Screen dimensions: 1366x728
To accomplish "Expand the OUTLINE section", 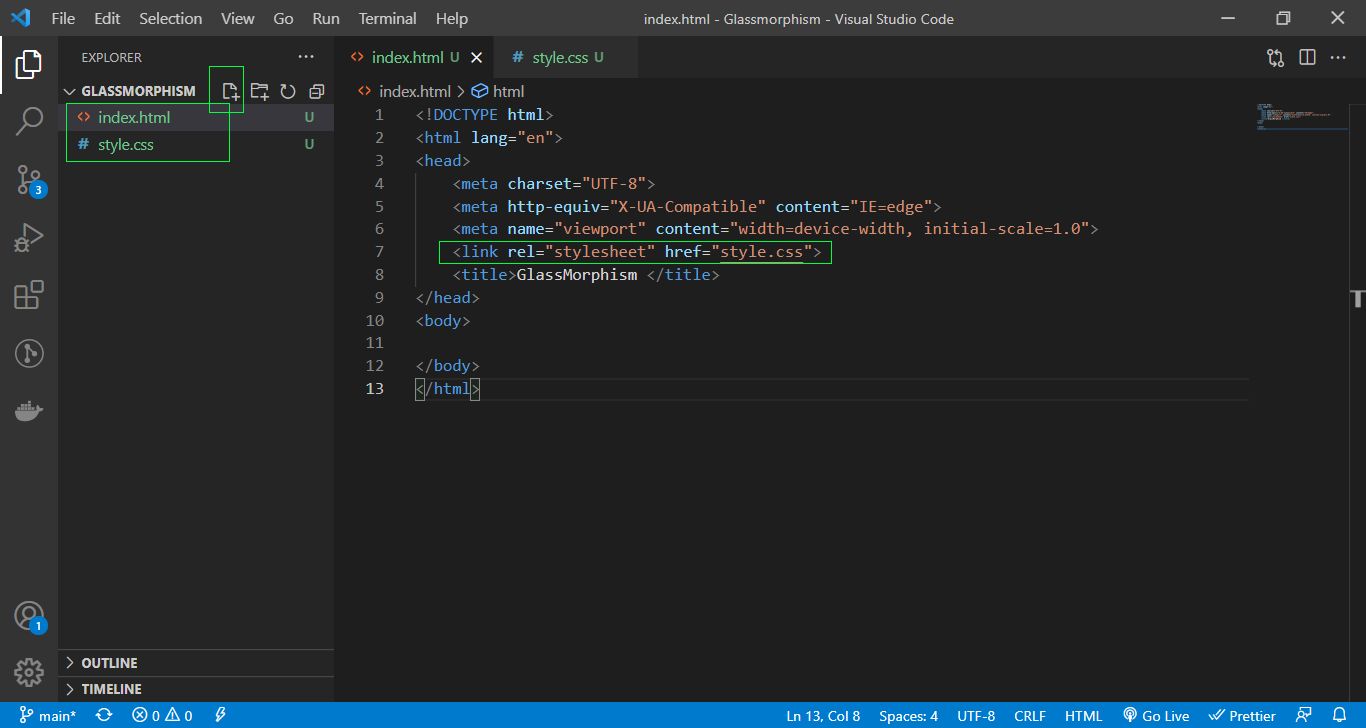I will pyautogui.click(x=196, y=663).
